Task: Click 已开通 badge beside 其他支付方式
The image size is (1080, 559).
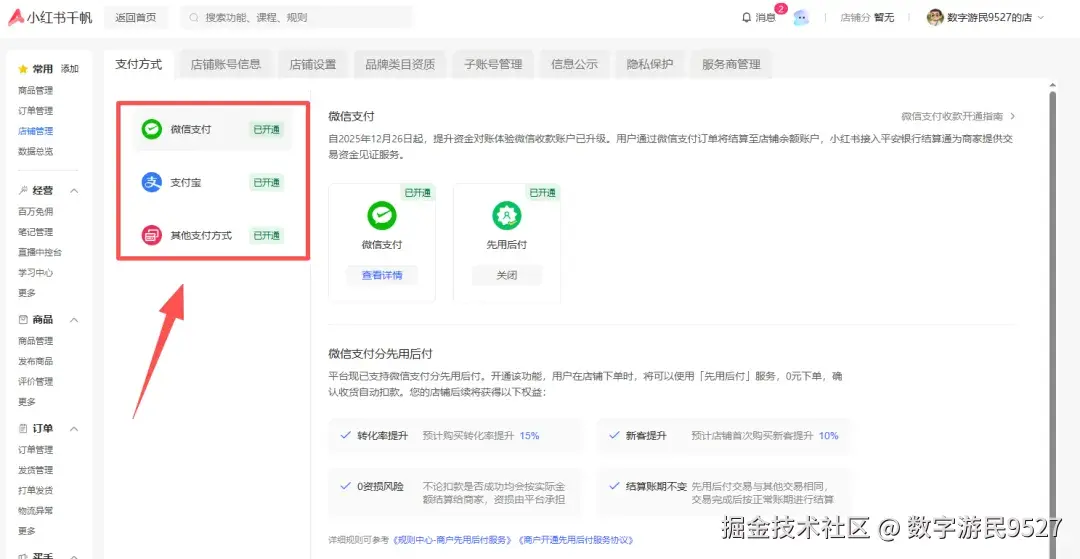Action: point(267,235)
